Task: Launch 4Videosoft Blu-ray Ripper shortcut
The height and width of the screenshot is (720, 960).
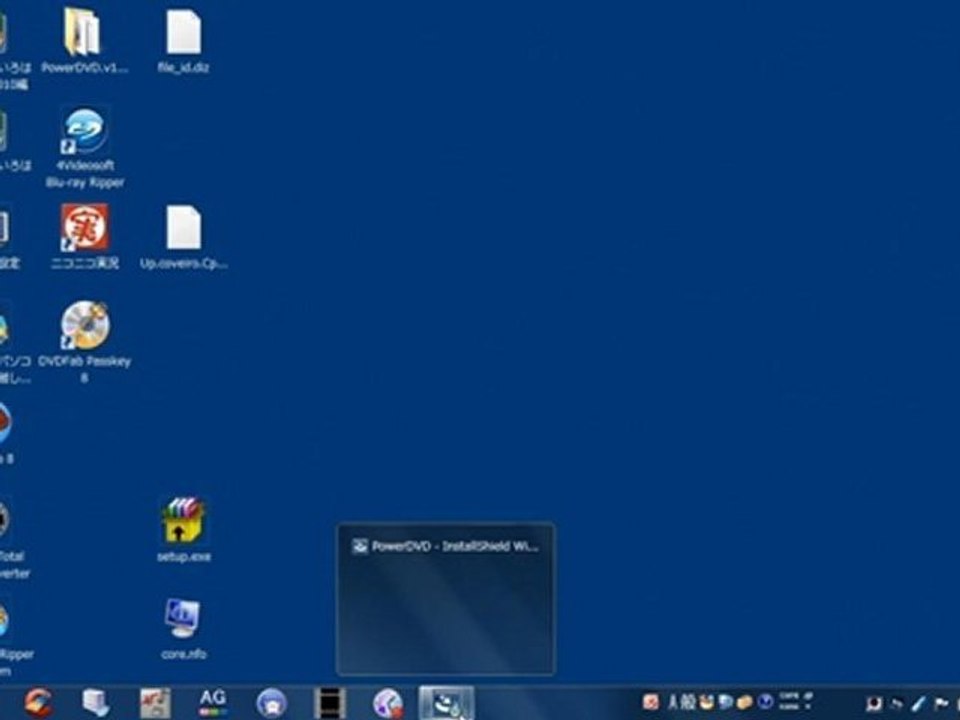Action: [85, 148]
